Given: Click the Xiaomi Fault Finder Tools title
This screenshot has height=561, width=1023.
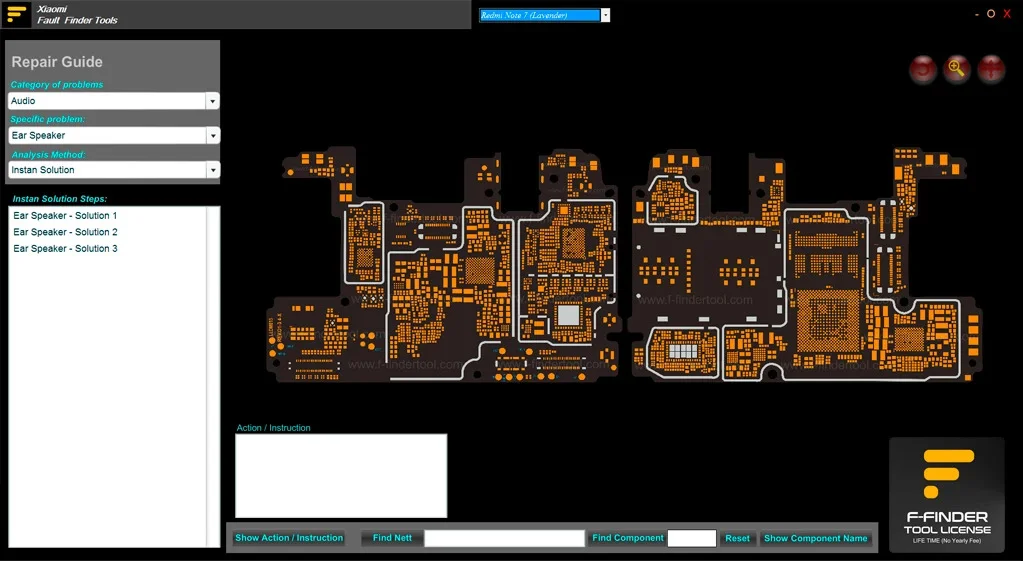Looking at the screenshot, I should tap(77, 15).
